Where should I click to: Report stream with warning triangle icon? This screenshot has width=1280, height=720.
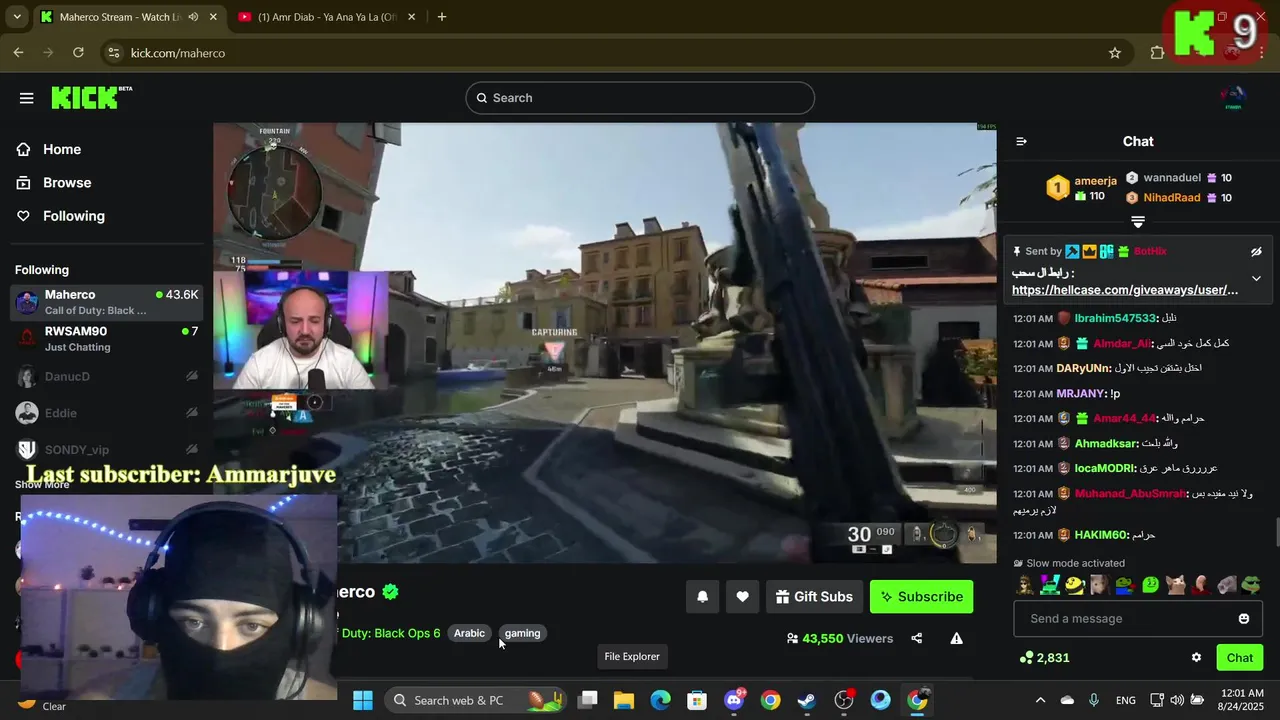[956, 638]
